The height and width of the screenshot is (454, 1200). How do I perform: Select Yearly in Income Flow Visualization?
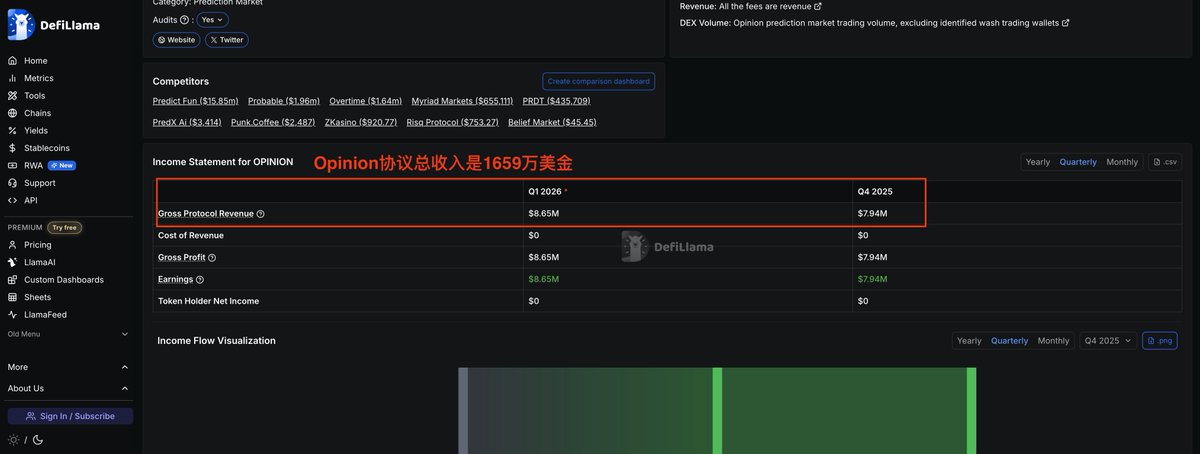(x=969, y=341)
